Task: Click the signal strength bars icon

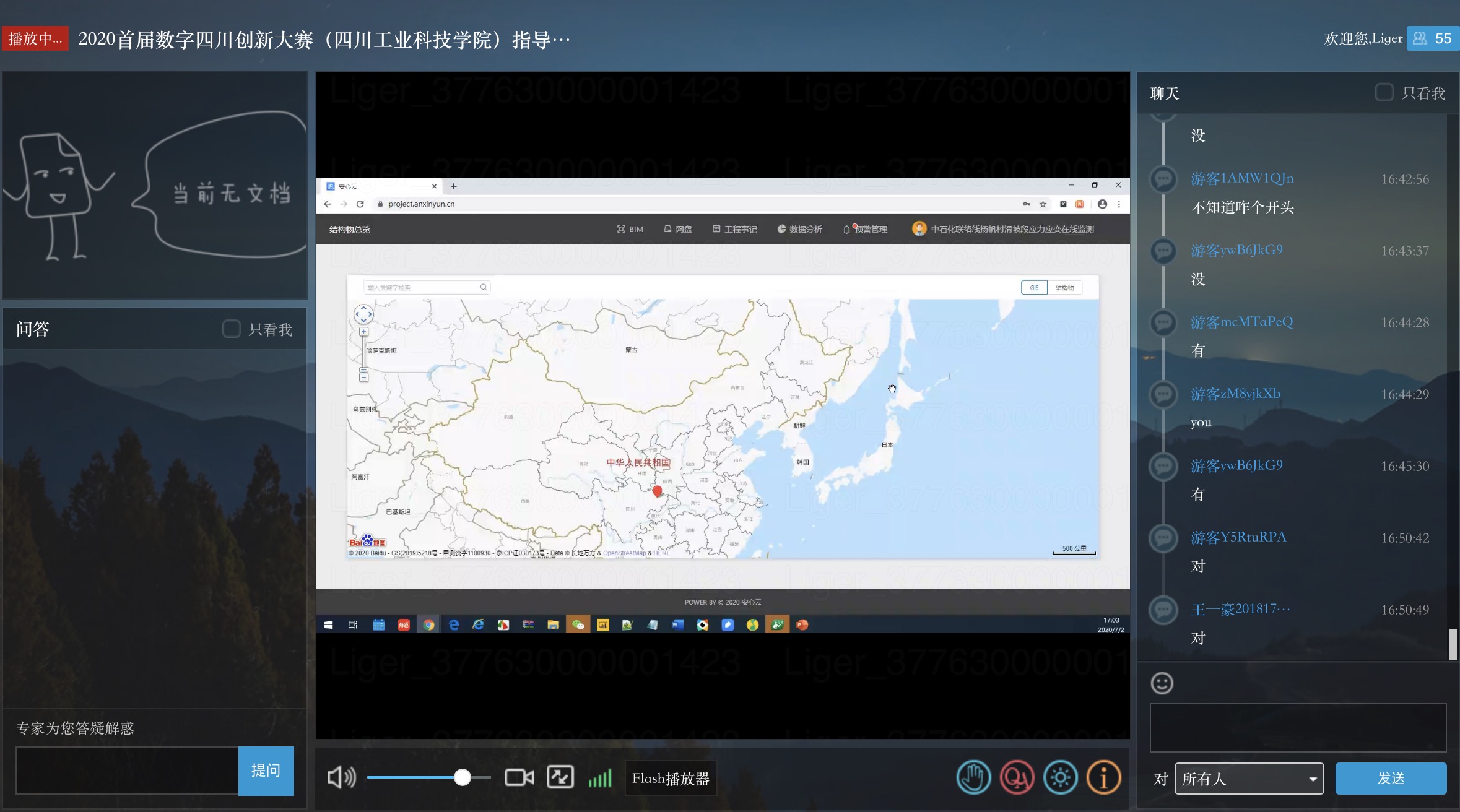Action: 599,778
